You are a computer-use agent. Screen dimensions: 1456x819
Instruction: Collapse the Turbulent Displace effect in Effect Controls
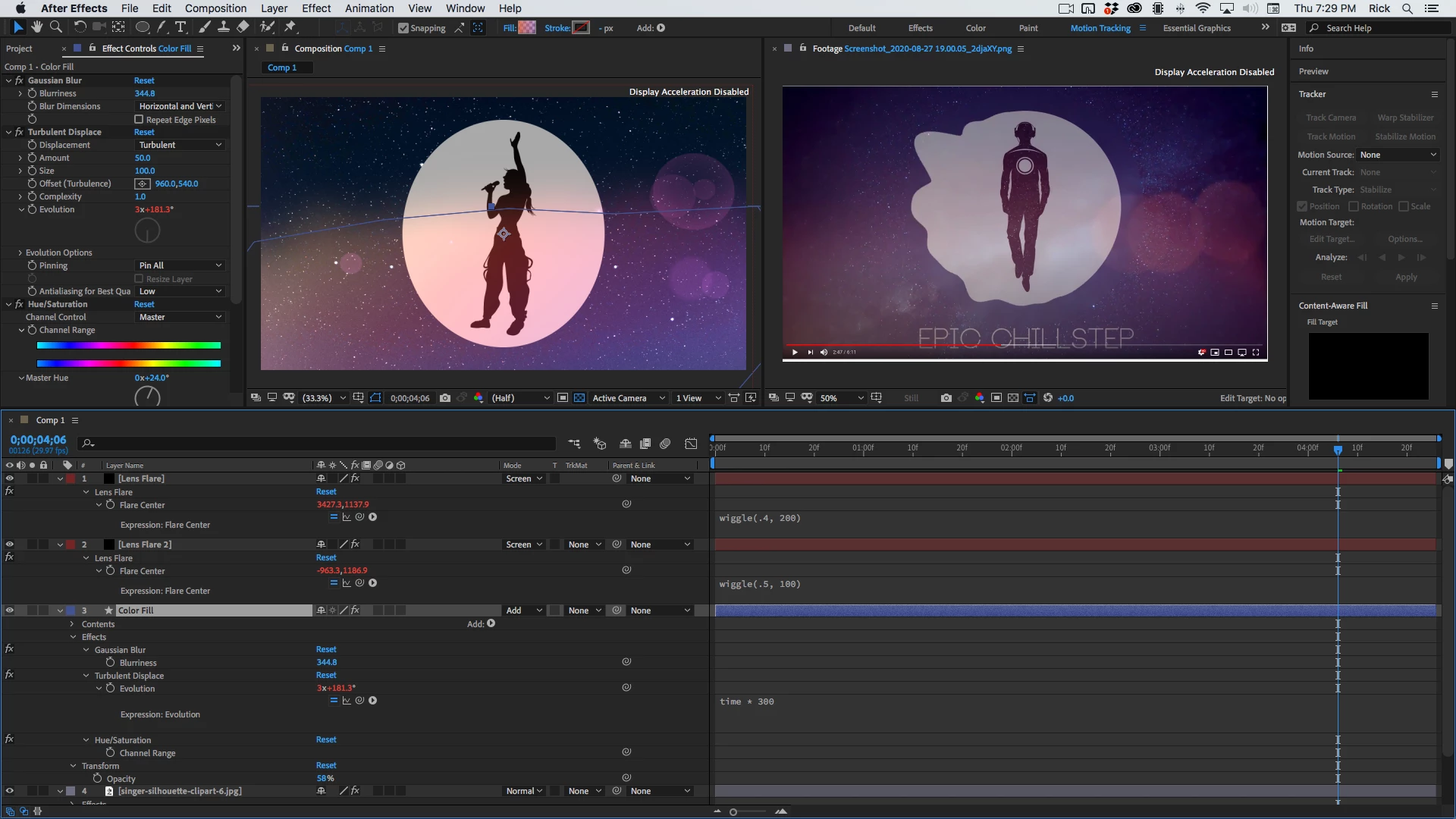9,132
